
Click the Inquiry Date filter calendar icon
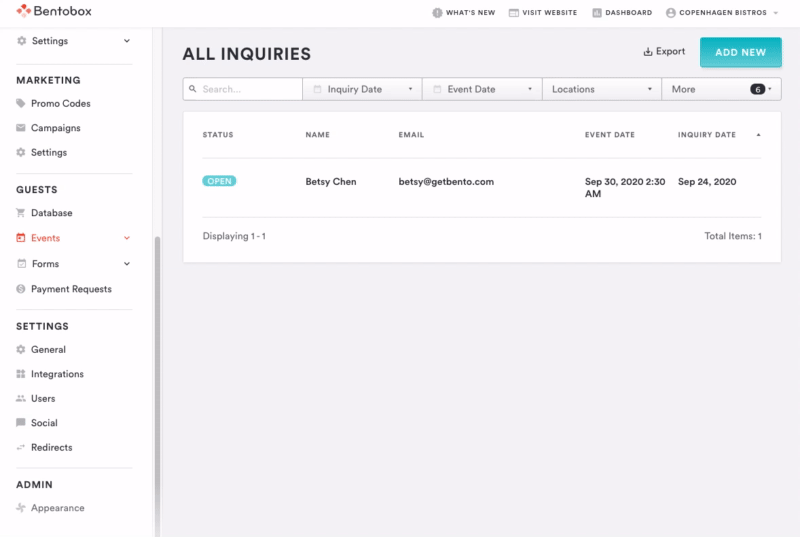[x=317, y=89]
